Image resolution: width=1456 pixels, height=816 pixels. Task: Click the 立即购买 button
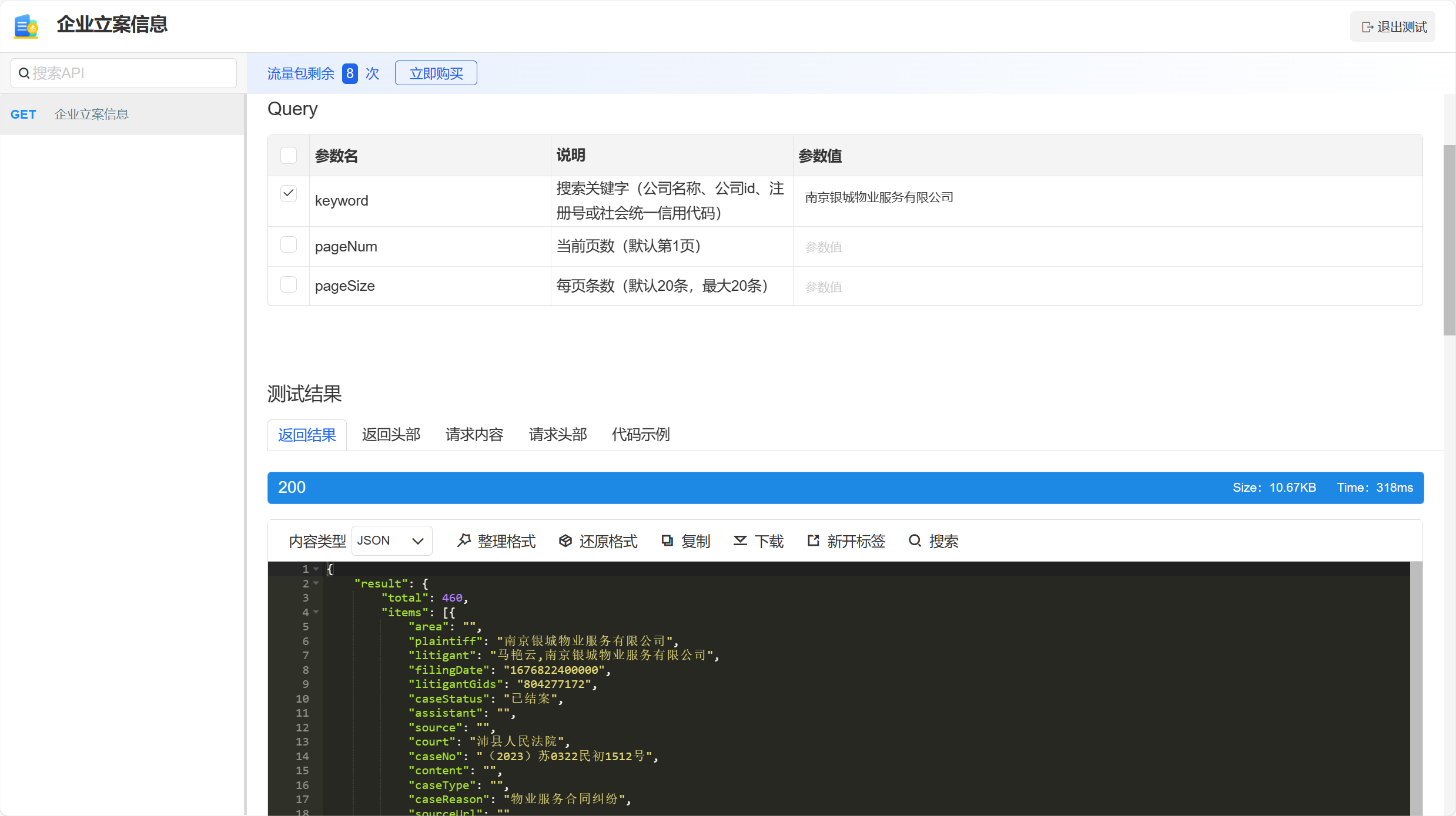click(x=436, y=73)
